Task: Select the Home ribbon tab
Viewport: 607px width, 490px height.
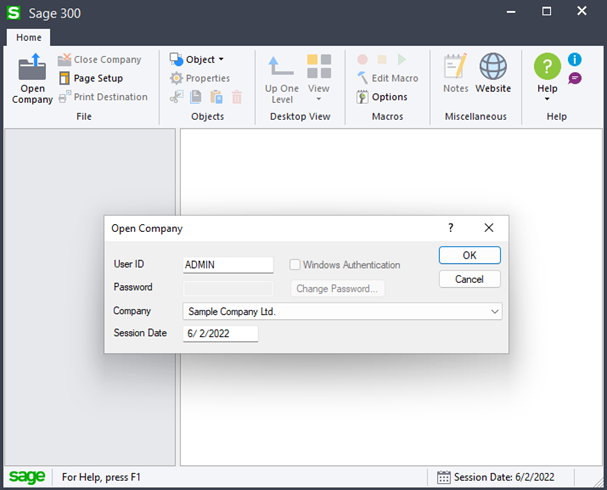Action: click(29, 37)
